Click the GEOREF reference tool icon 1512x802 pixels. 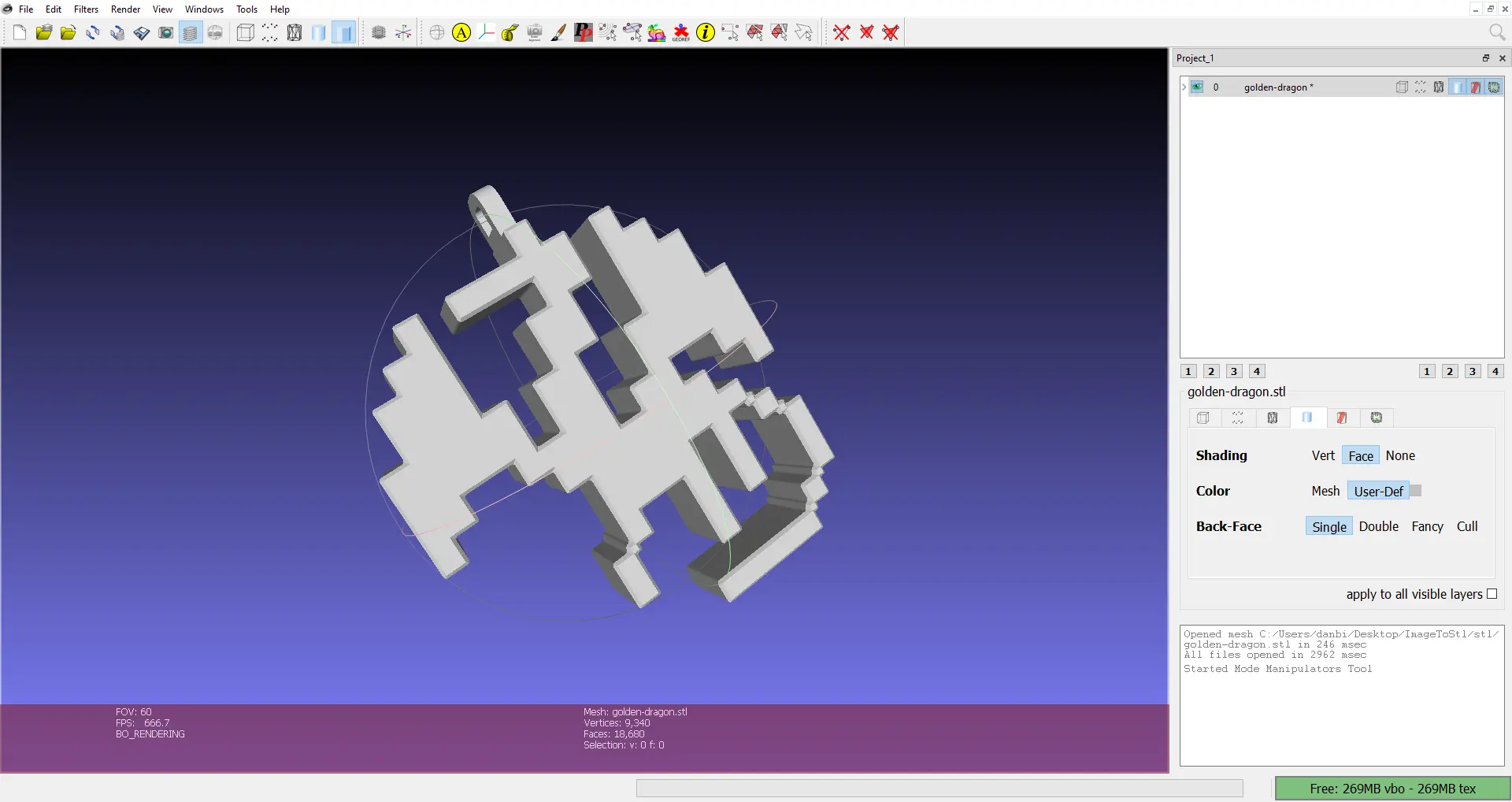pos(681,32)
